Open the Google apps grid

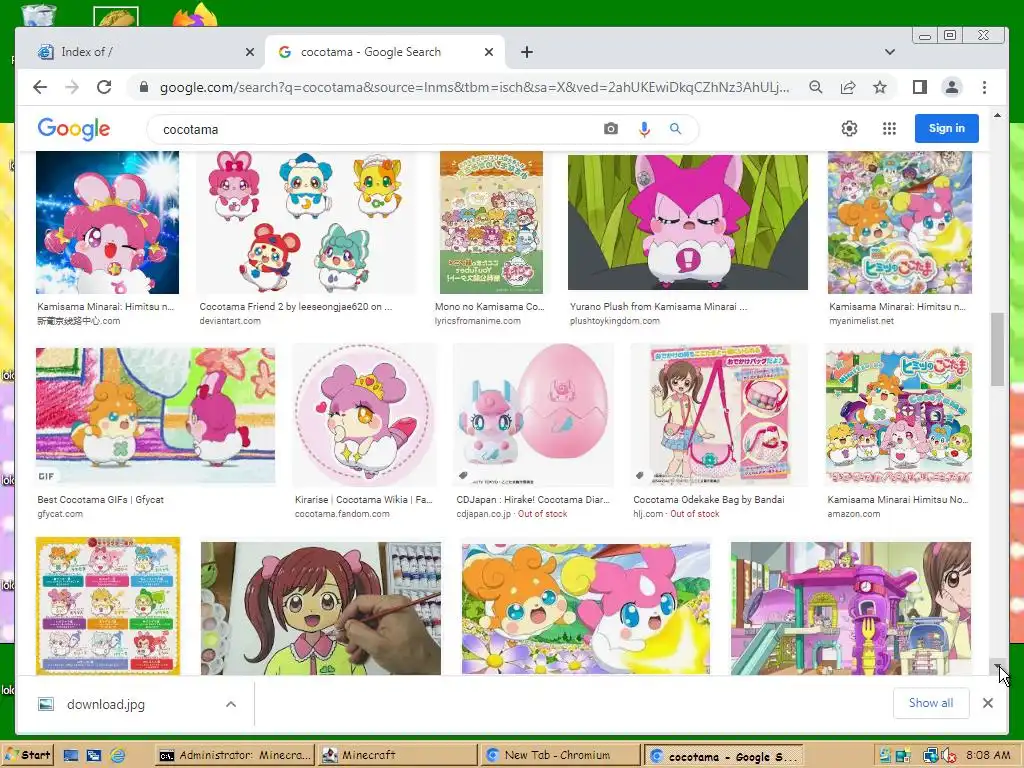coord(889,129)
